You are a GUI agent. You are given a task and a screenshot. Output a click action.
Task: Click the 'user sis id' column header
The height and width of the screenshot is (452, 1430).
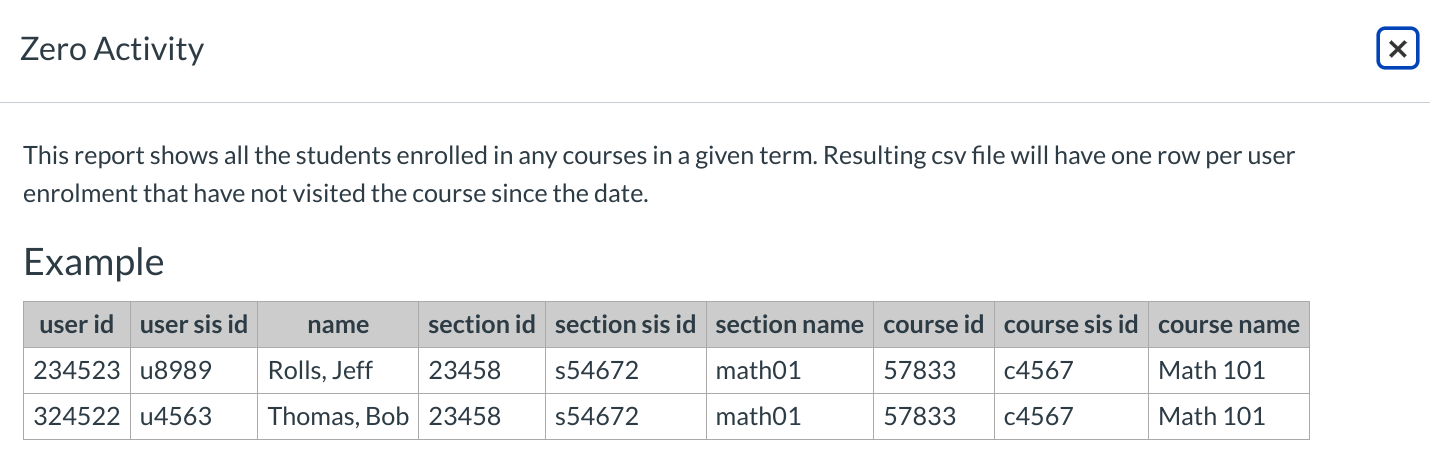coord(194,325)
